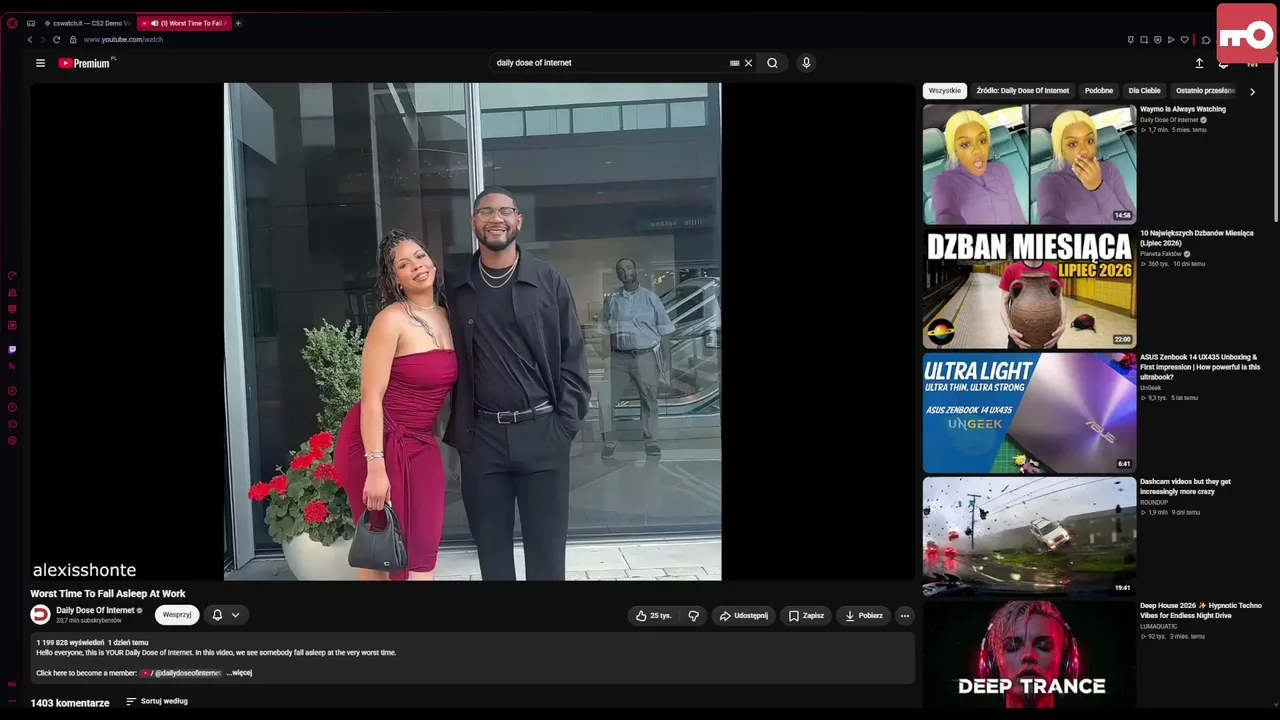Clear the search query with the X
1280x720 pixels.
(748, 63)
